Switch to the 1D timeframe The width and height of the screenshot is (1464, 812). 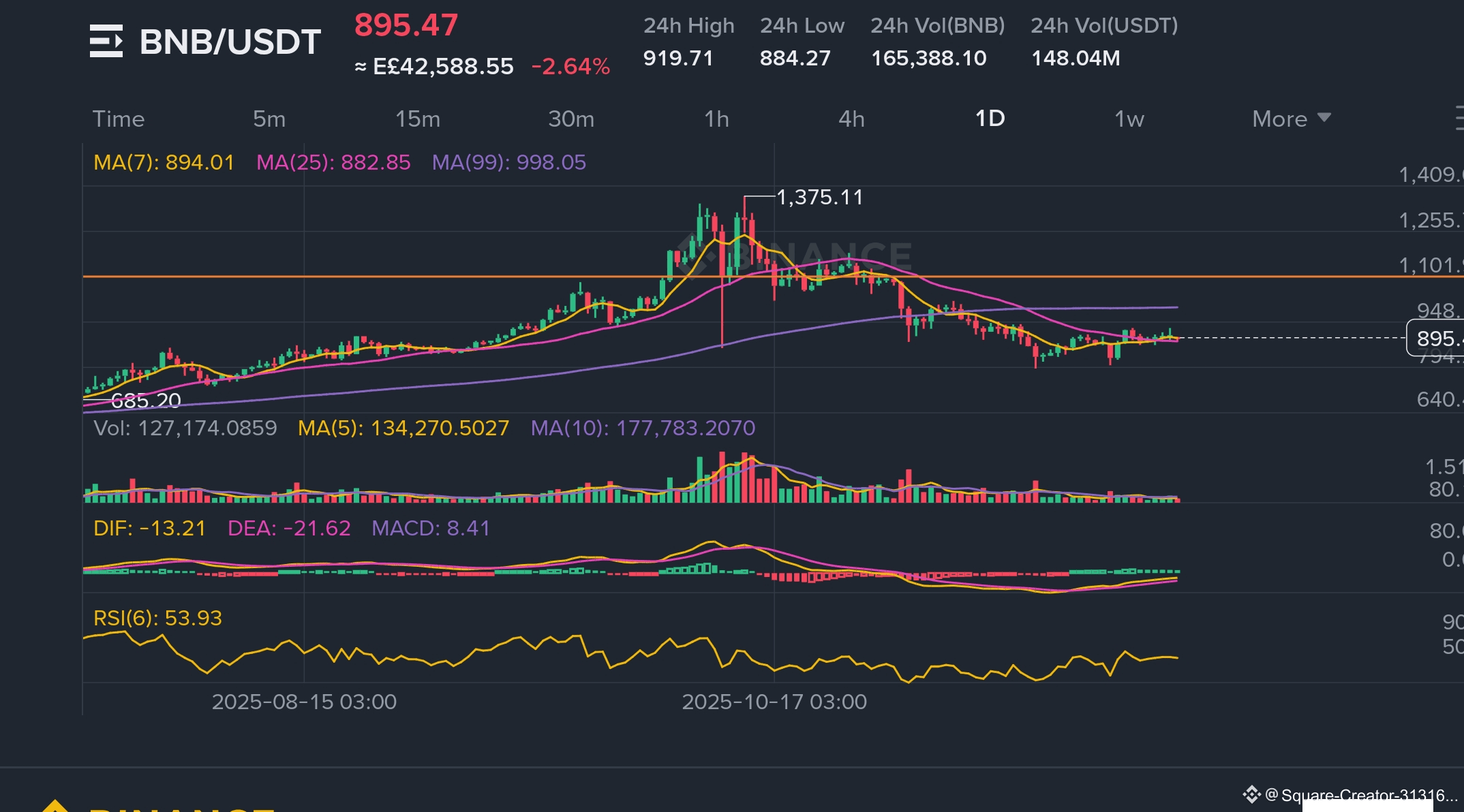pyautogui.click(x=990, y=119)
